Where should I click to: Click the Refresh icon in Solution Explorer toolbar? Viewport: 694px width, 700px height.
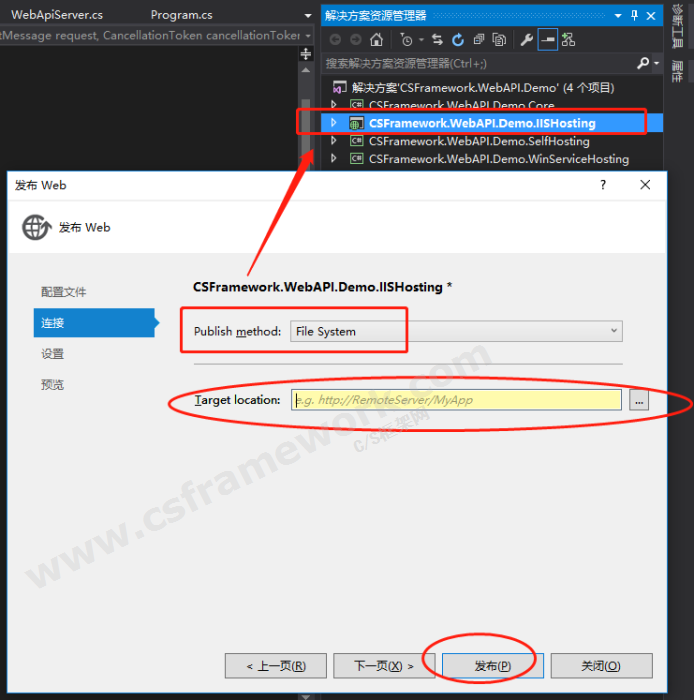(x=458, y=40)
